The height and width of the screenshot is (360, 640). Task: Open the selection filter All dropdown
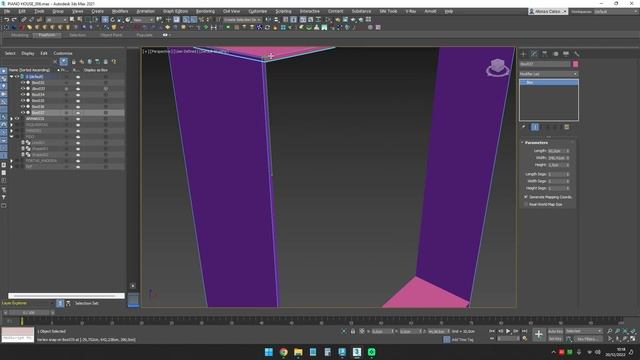tap(56, 20)
